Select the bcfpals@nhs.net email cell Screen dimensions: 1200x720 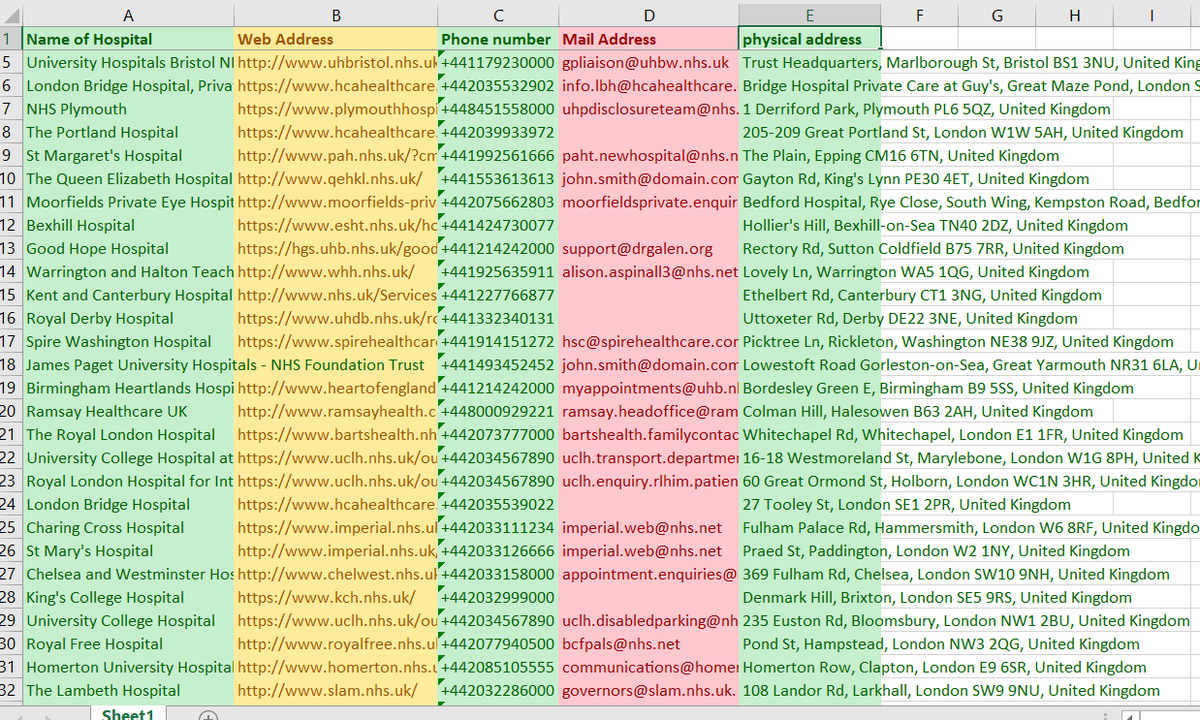pos(649,644)
